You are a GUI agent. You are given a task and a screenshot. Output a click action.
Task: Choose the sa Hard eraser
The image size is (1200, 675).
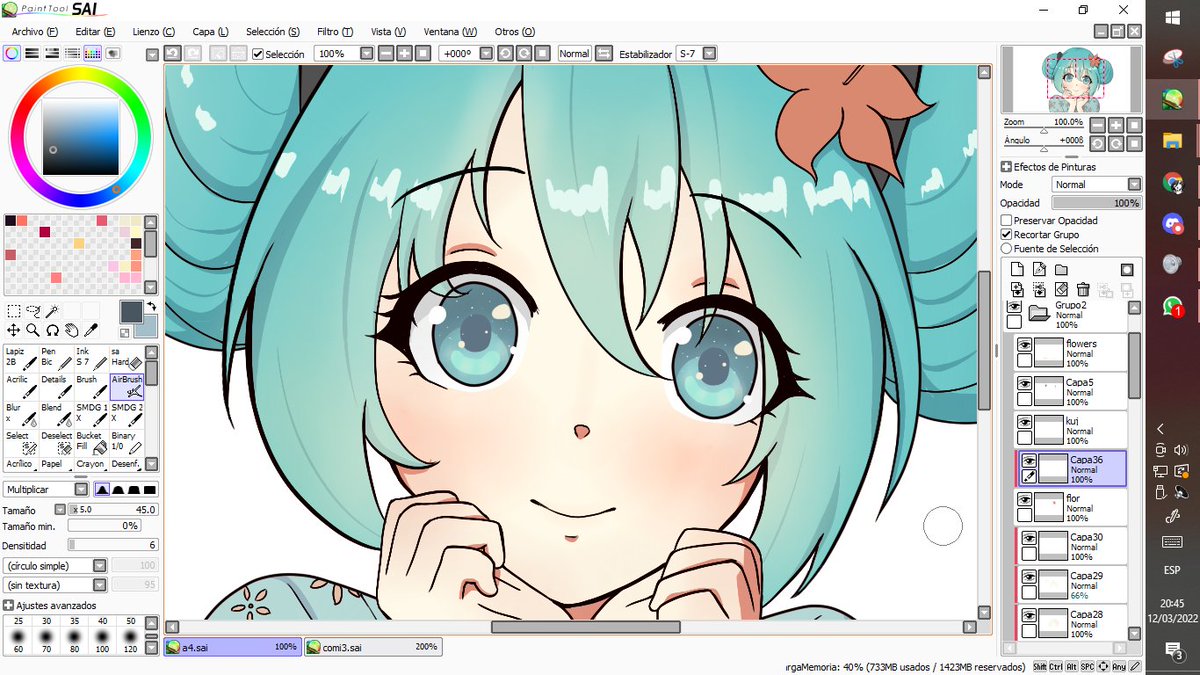[x=126, y=359]
